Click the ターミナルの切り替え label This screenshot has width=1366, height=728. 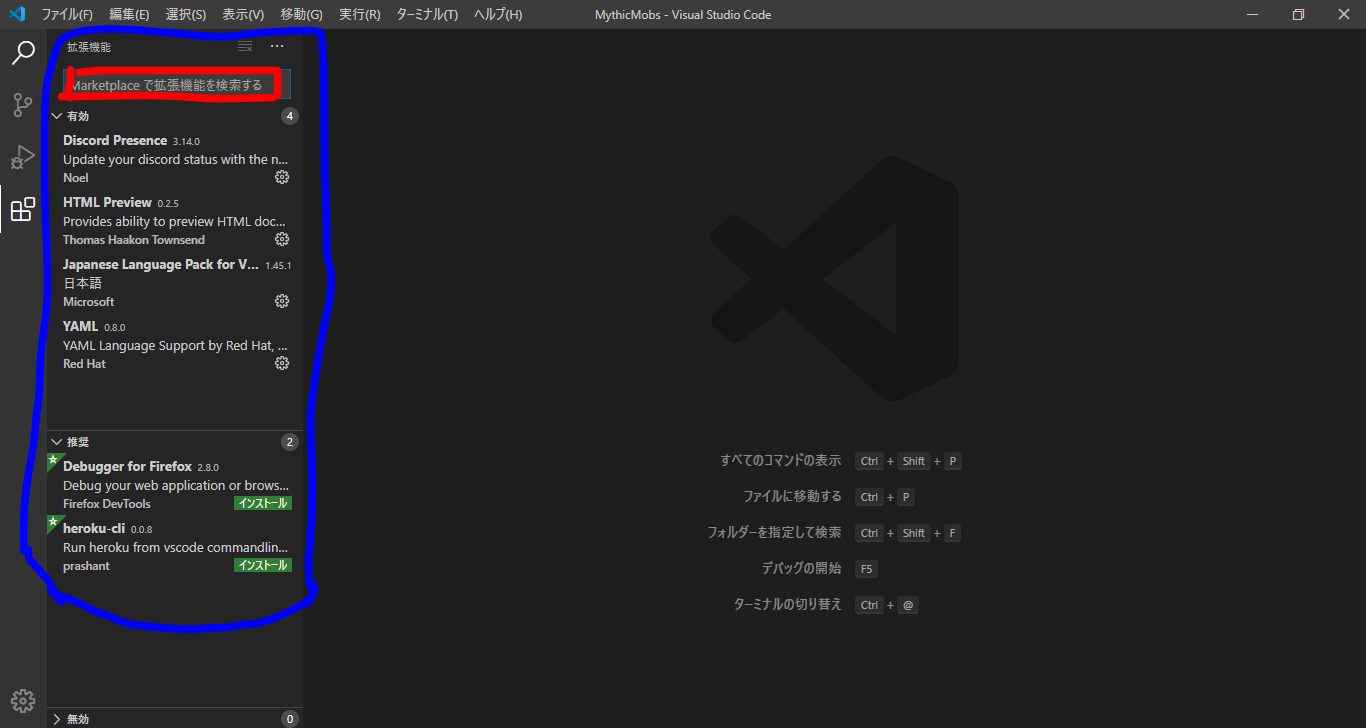tap(788, 604)
